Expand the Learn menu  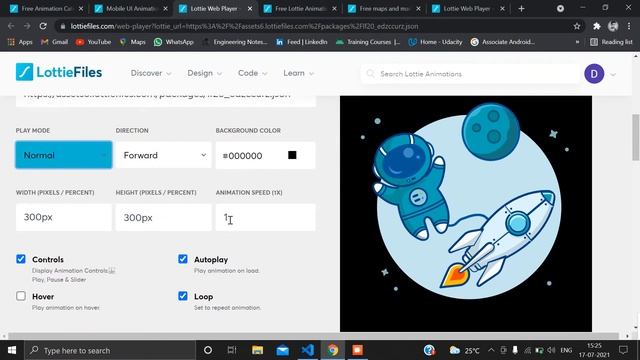click(x=299, y=73)
